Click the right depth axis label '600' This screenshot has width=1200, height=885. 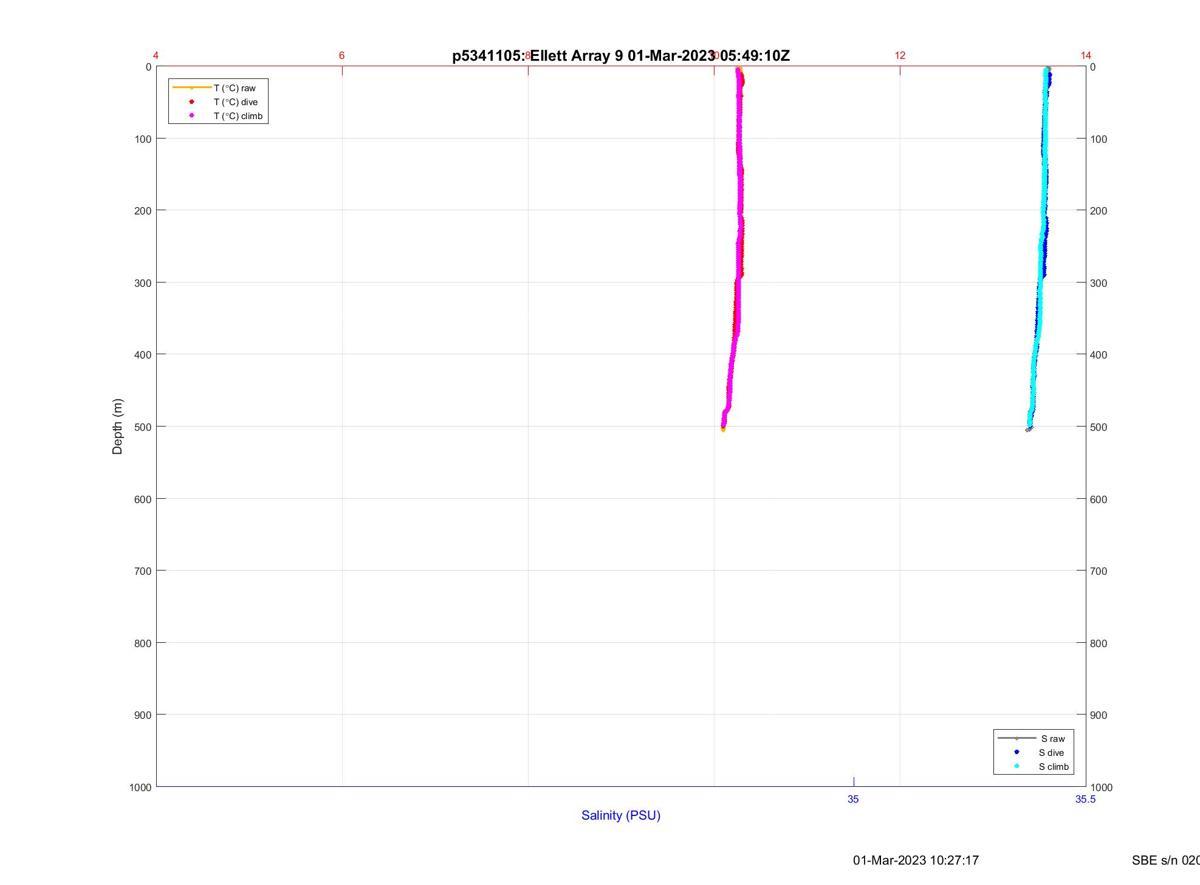(1099, 499)
